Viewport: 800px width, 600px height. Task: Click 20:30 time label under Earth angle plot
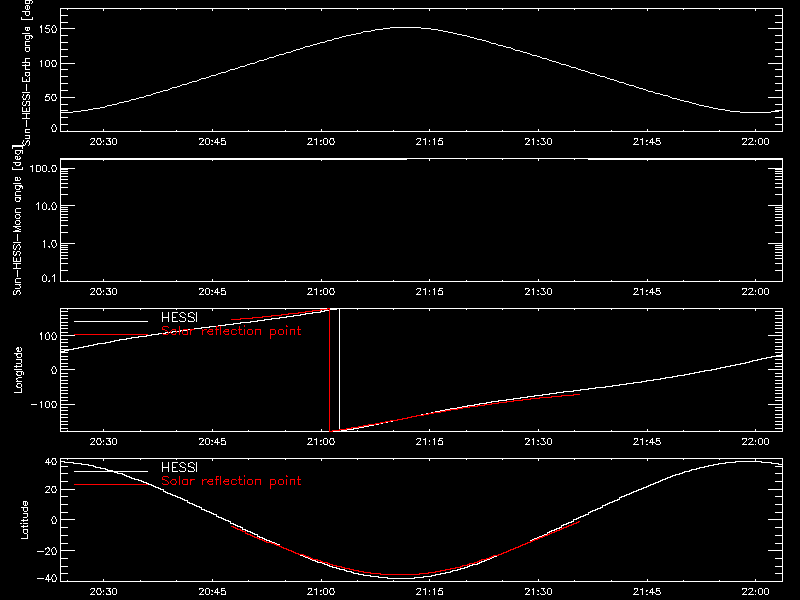pos(104,142)
